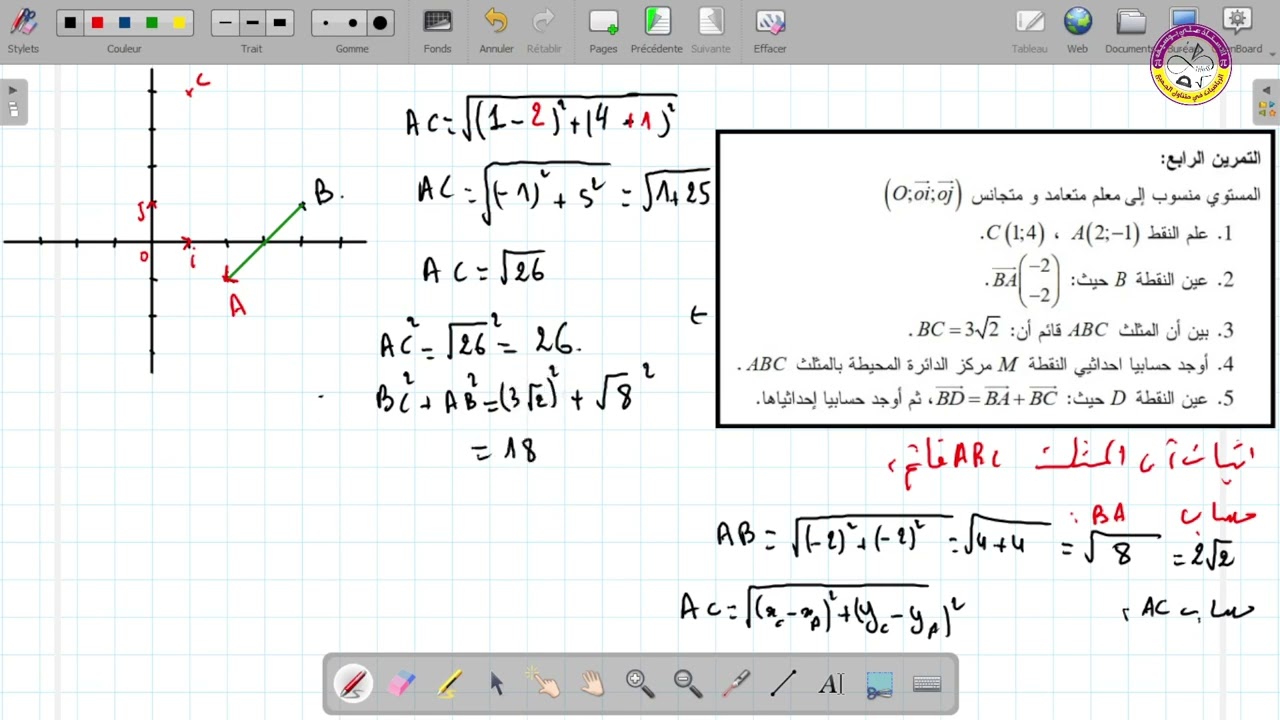Click Effacer to clear the page

tap(770, 31)
